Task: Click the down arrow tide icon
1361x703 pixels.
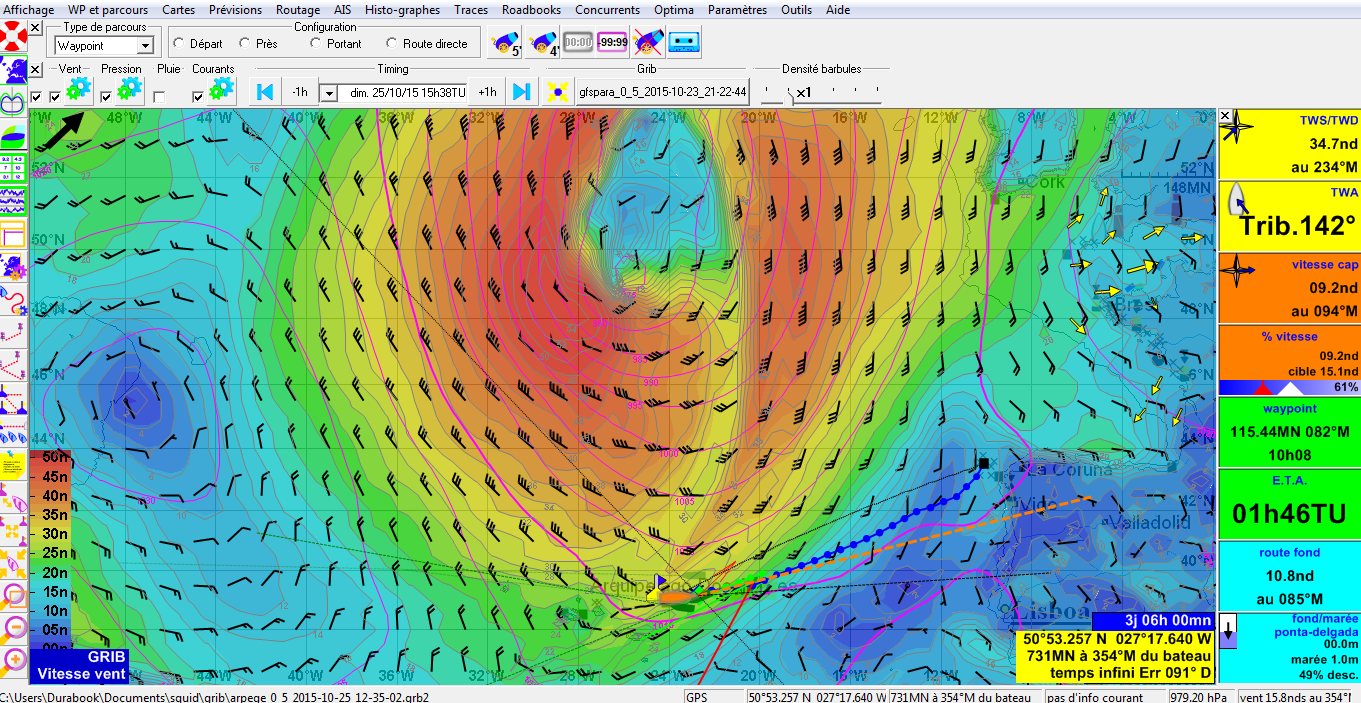Action: click(1229, 631)
